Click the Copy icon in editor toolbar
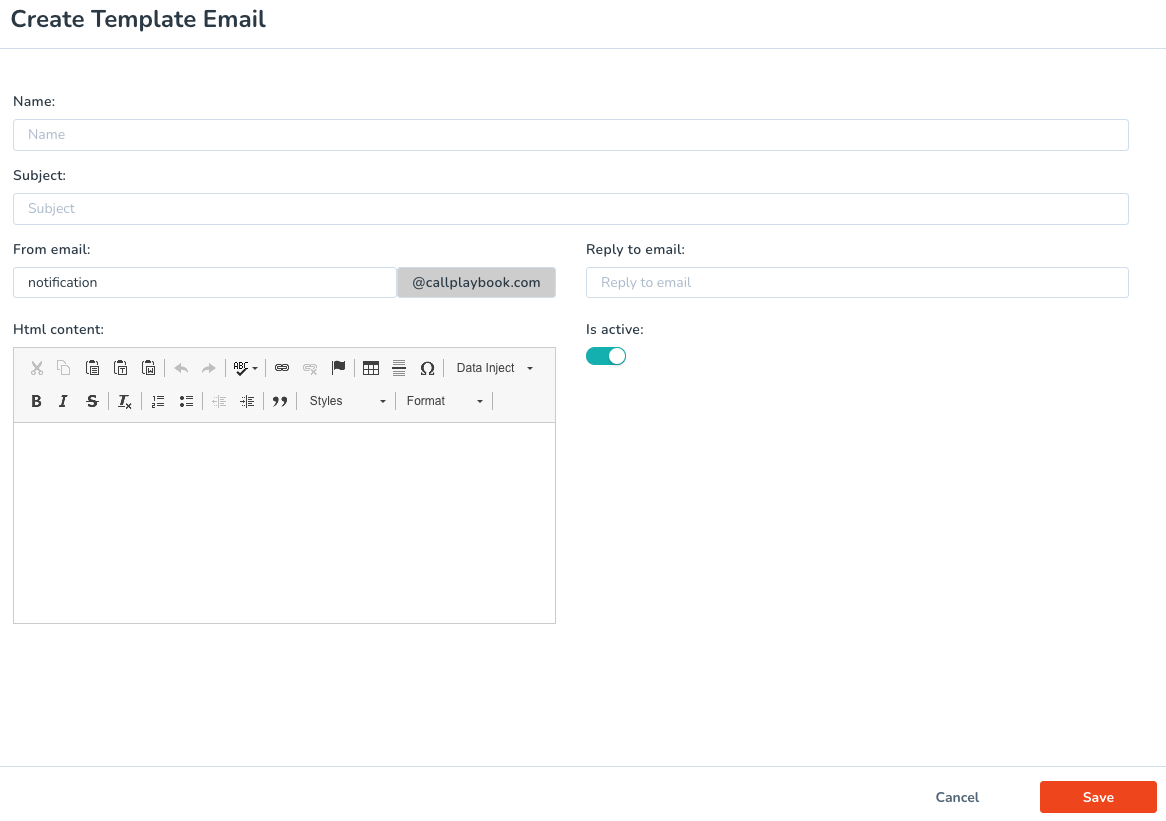 (64, 368)
